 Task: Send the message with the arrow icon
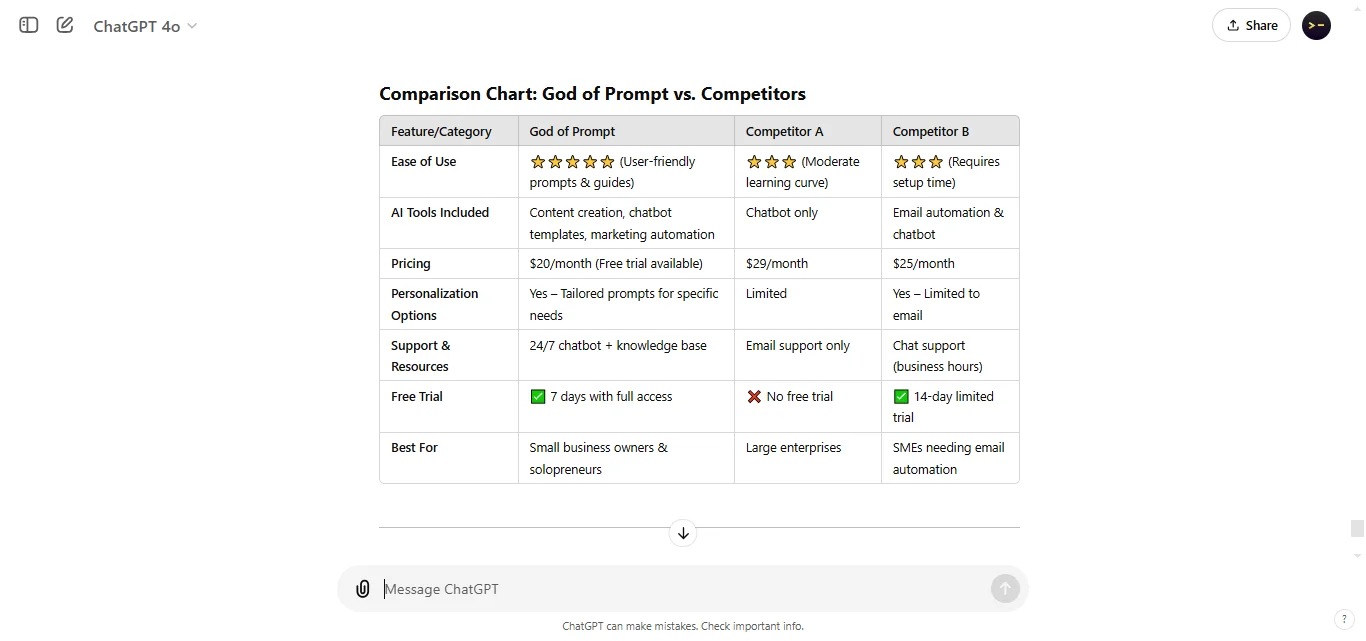click(1004, 588)
